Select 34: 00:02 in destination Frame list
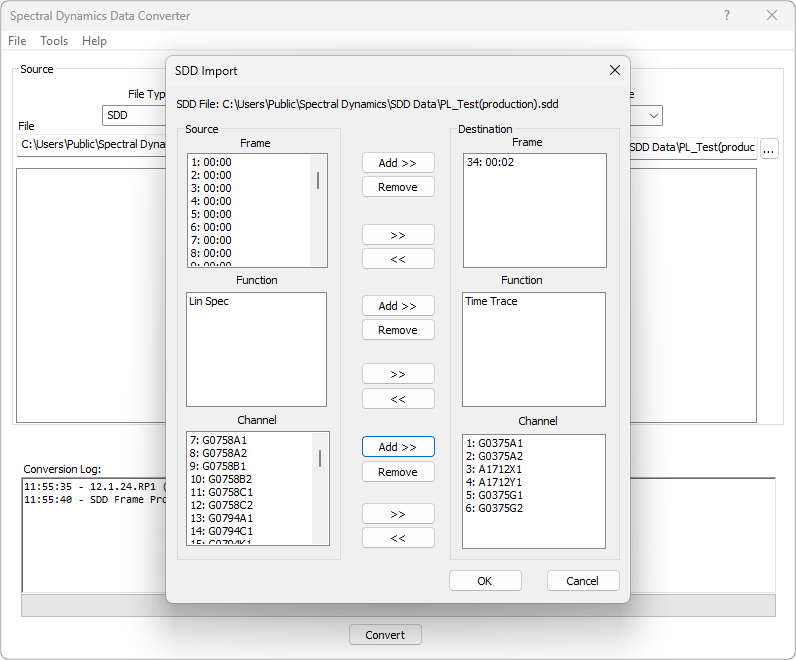Screen dimensions: 796x660 tap(488, 162)
